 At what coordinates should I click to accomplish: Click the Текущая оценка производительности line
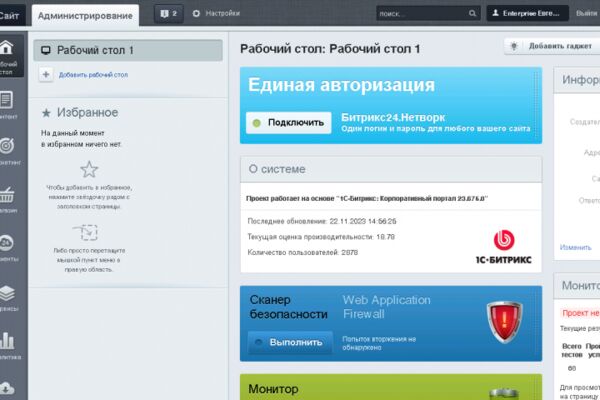pyautogui.click(x=321, y=237)
